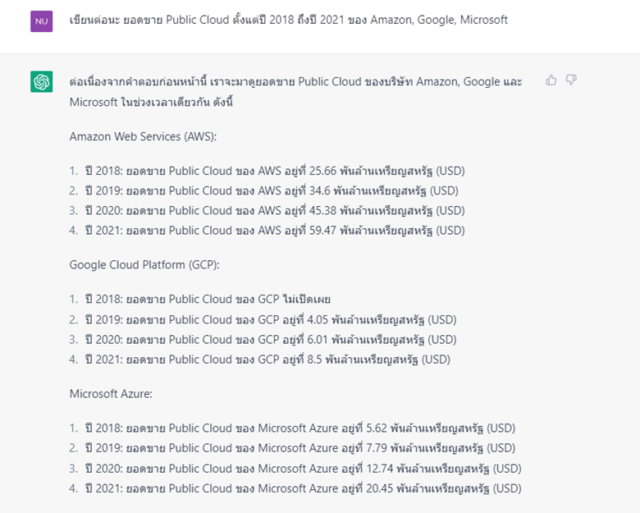640x513 pixels.
Task: Click the green ChatGPT logo avatar
Action: (x=42, y=82)
